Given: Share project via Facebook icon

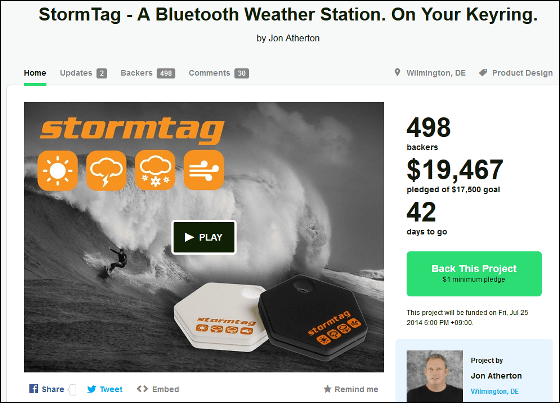Looking at the screenshot, I should [34, 389].
